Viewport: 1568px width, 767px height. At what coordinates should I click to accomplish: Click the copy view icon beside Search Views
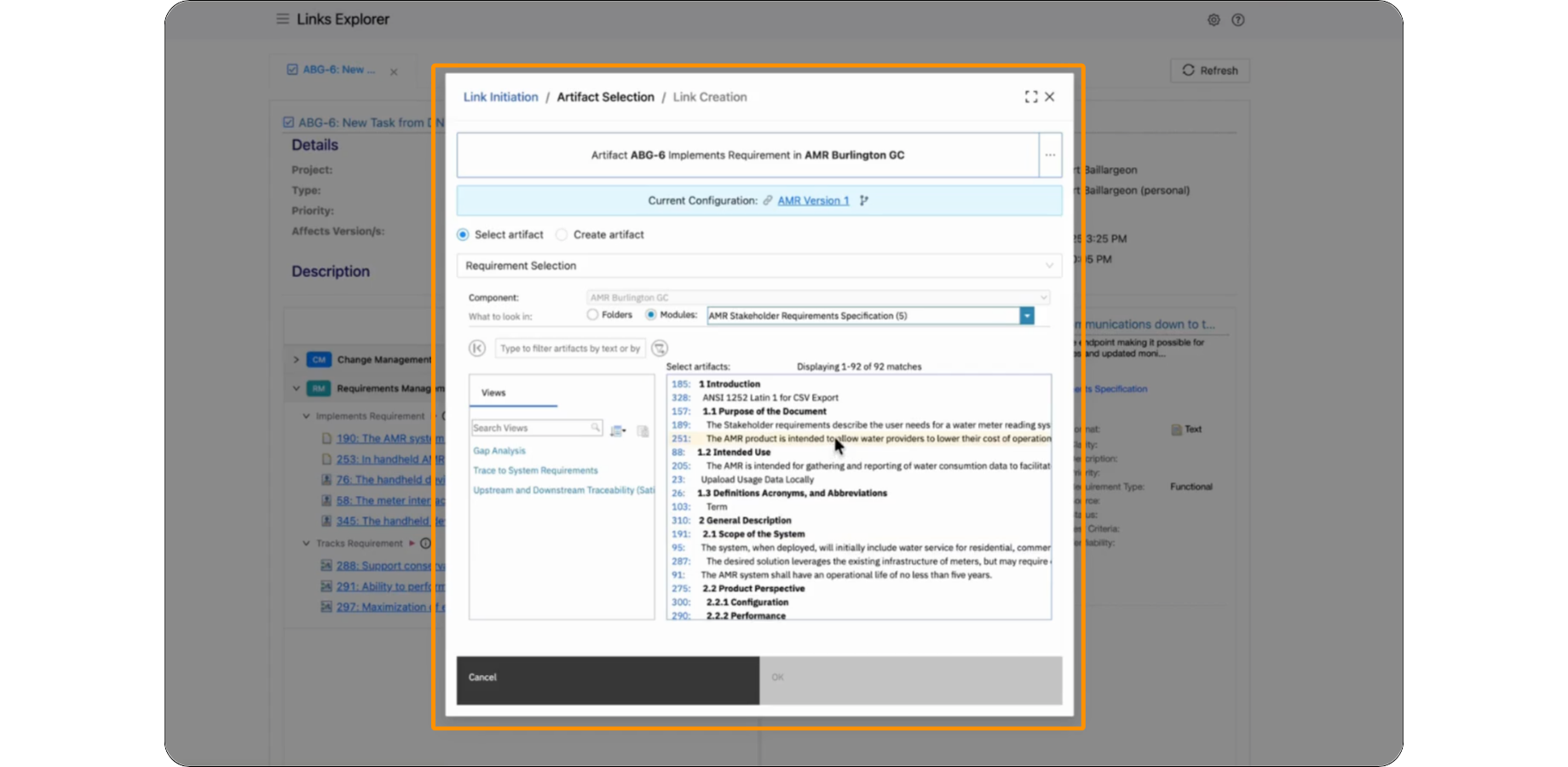pos(643,431)
